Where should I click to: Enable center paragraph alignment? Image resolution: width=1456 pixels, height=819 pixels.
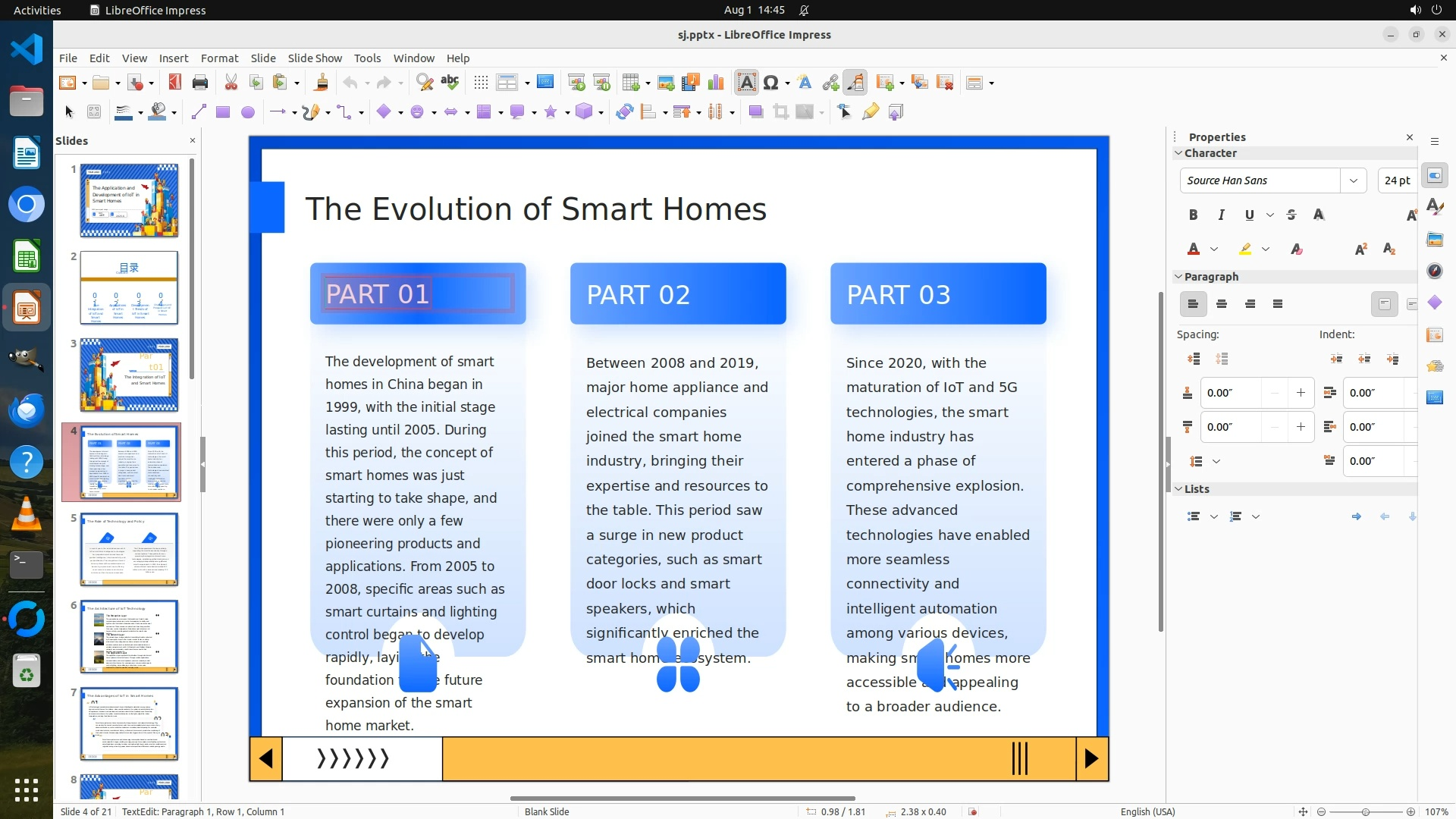click(1222, 304)
